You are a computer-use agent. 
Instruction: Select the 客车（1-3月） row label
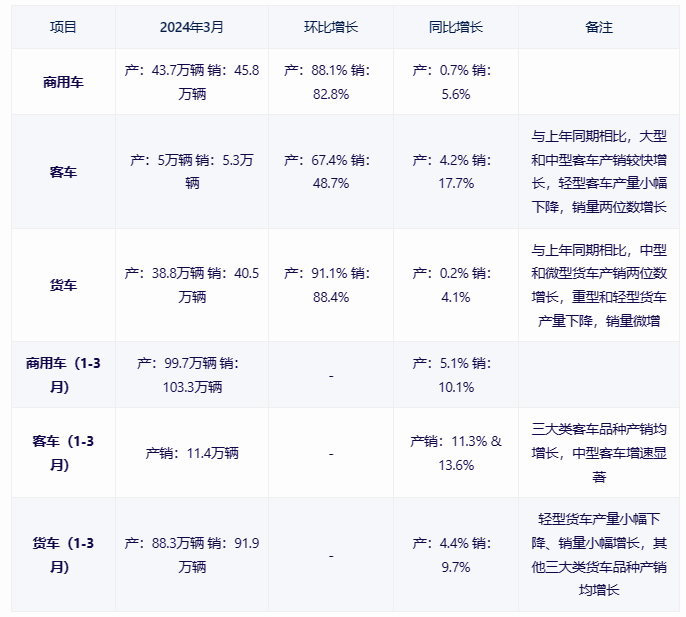pyautogui.click(x=63, y=453)
